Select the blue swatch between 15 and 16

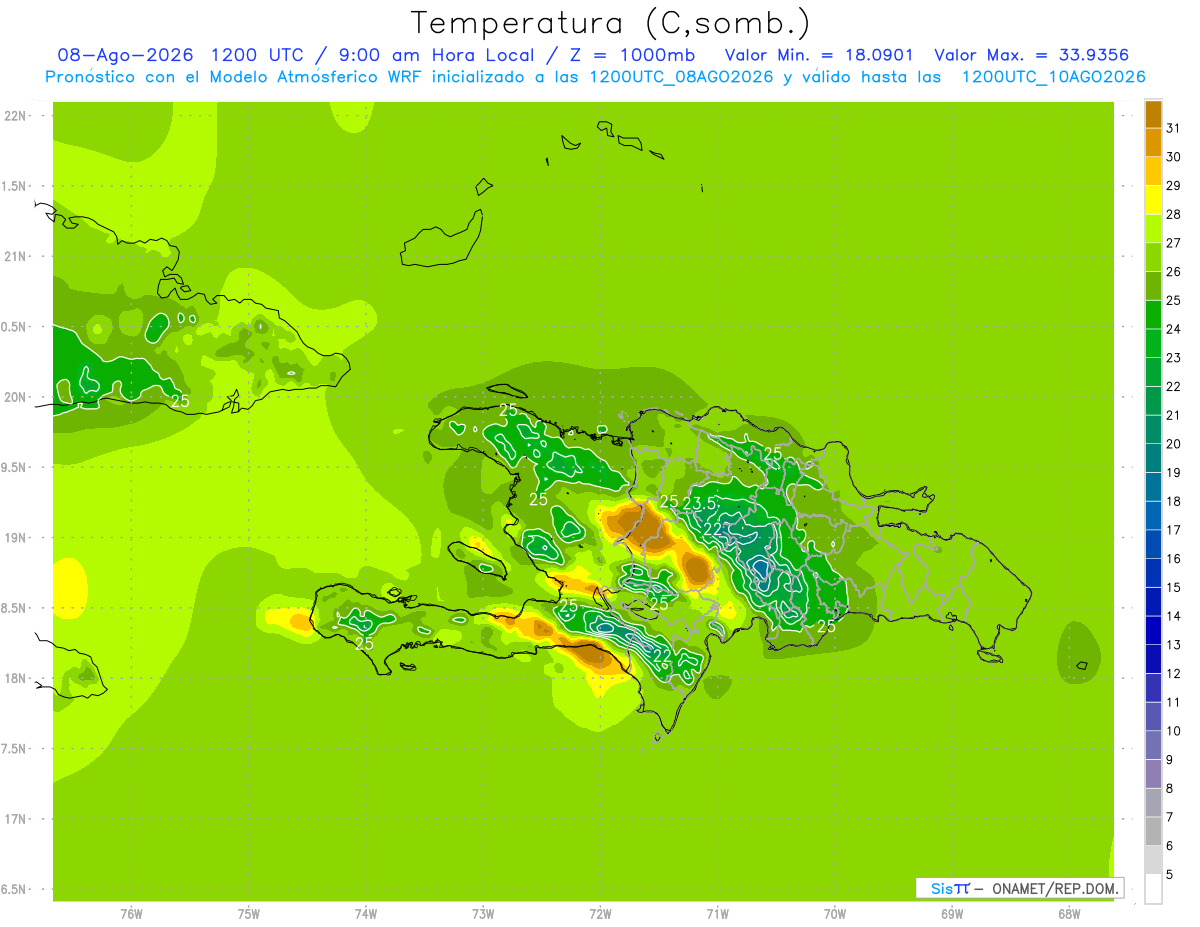(1153, 574)
